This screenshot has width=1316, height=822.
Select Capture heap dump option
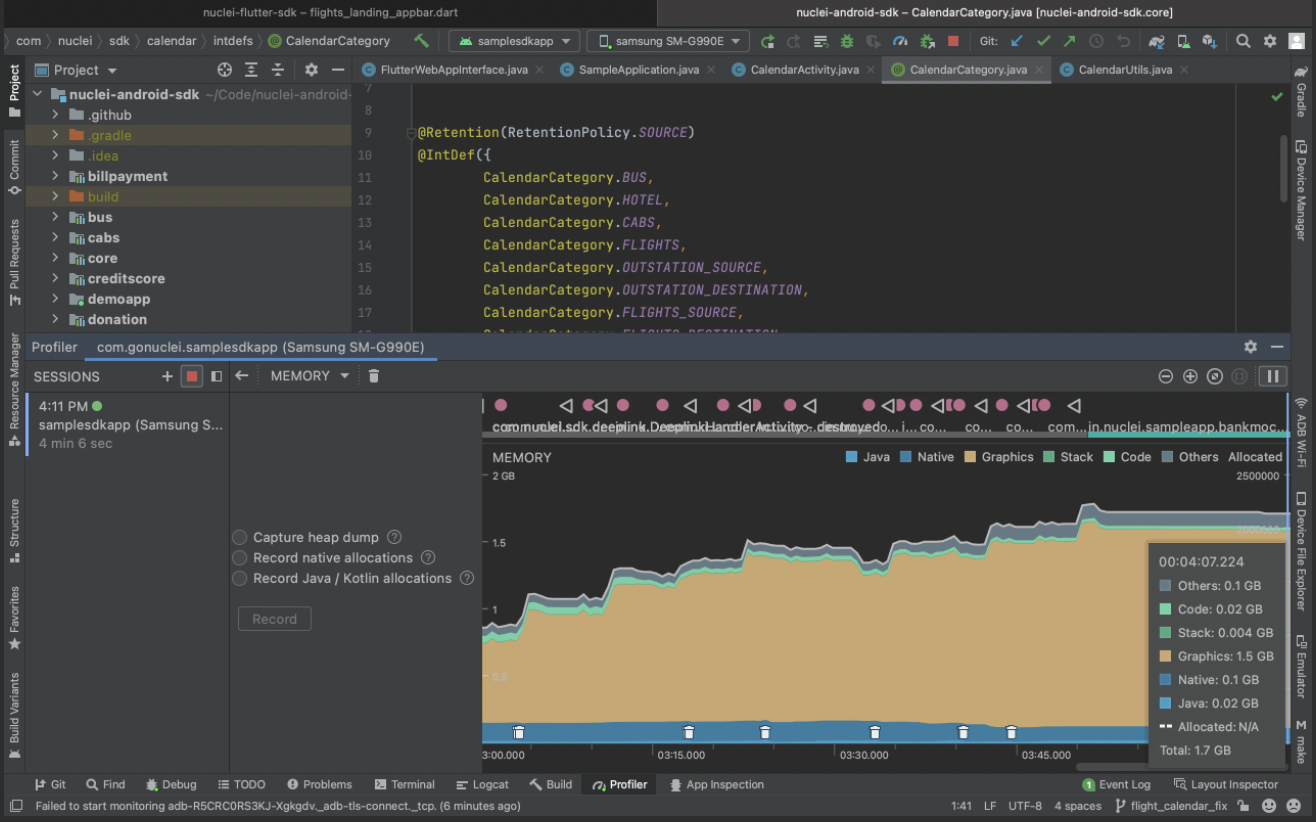point(240,537)
